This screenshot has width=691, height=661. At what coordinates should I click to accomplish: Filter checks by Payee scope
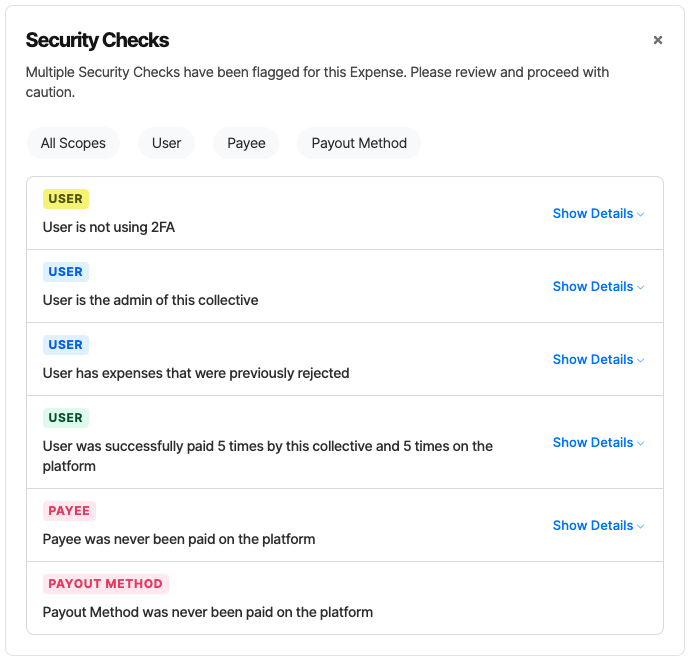(246, 143)
